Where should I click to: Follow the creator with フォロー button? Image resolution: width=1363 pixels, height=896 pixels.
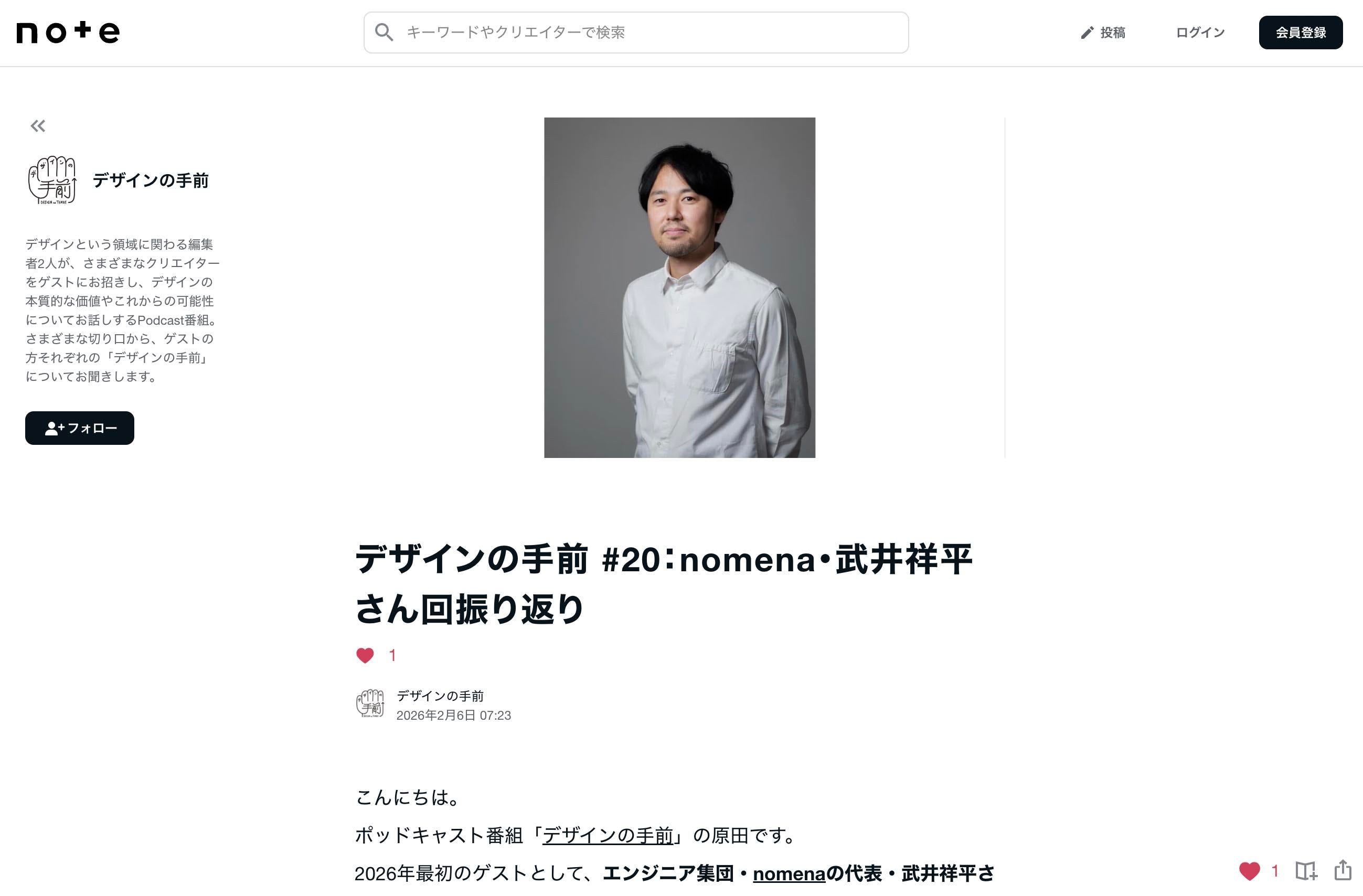tap(80, 428)
